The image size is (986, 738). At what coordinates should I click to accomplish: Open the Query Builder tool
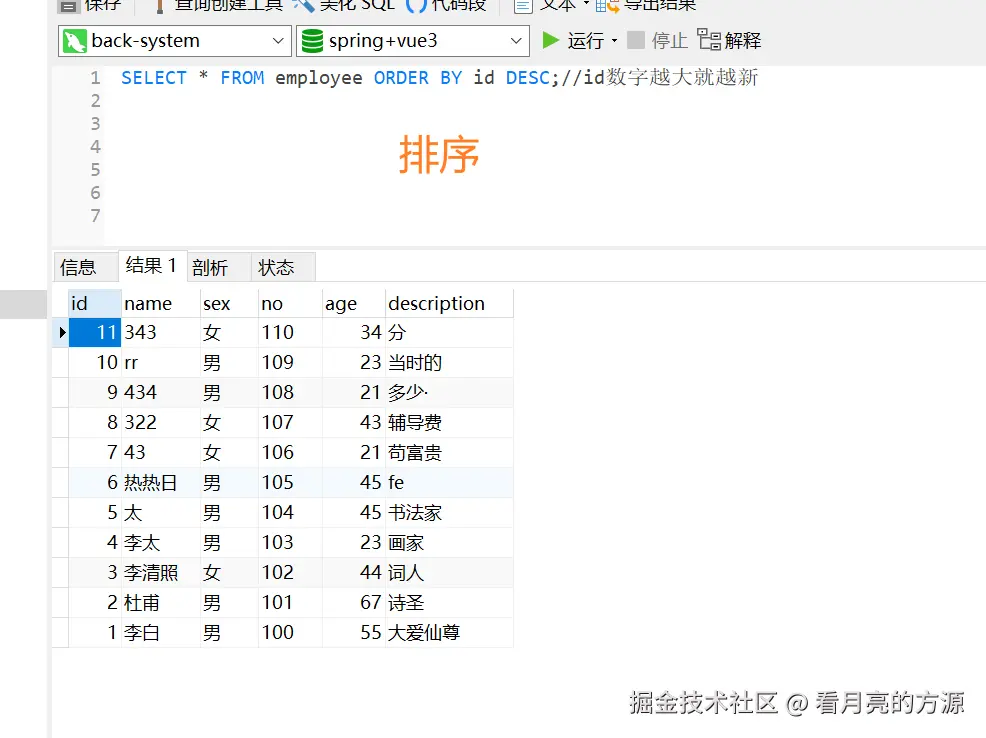219,6
